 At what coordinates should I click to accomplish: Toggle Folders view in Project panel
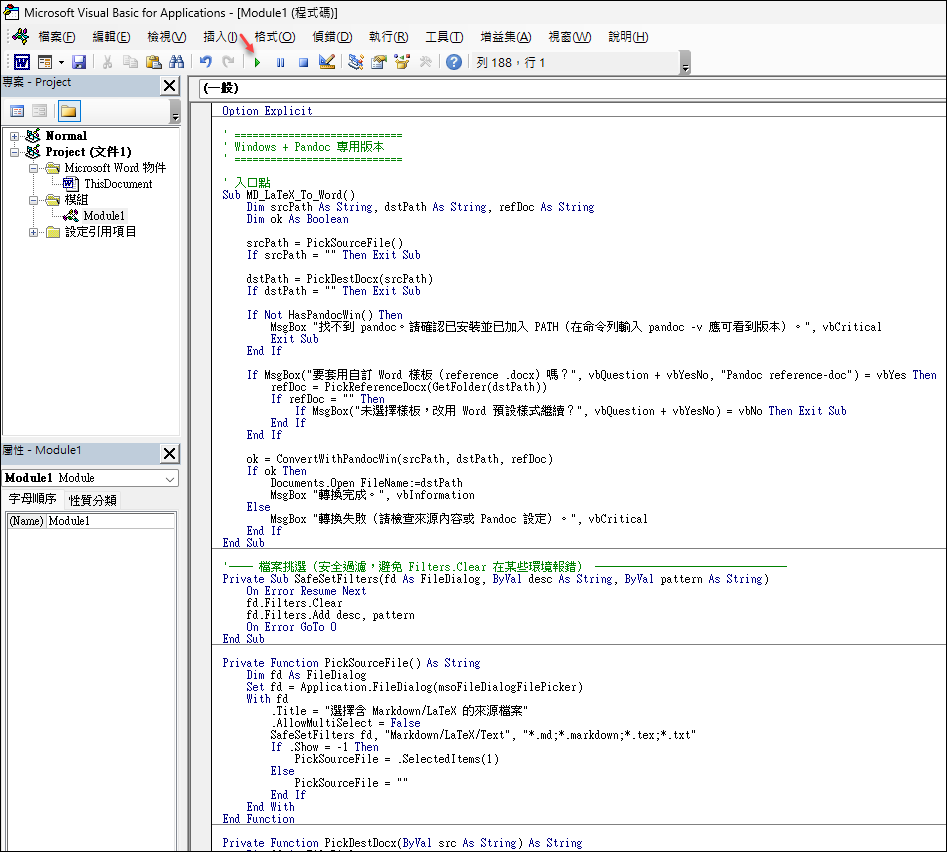click(x=68, y=111)
